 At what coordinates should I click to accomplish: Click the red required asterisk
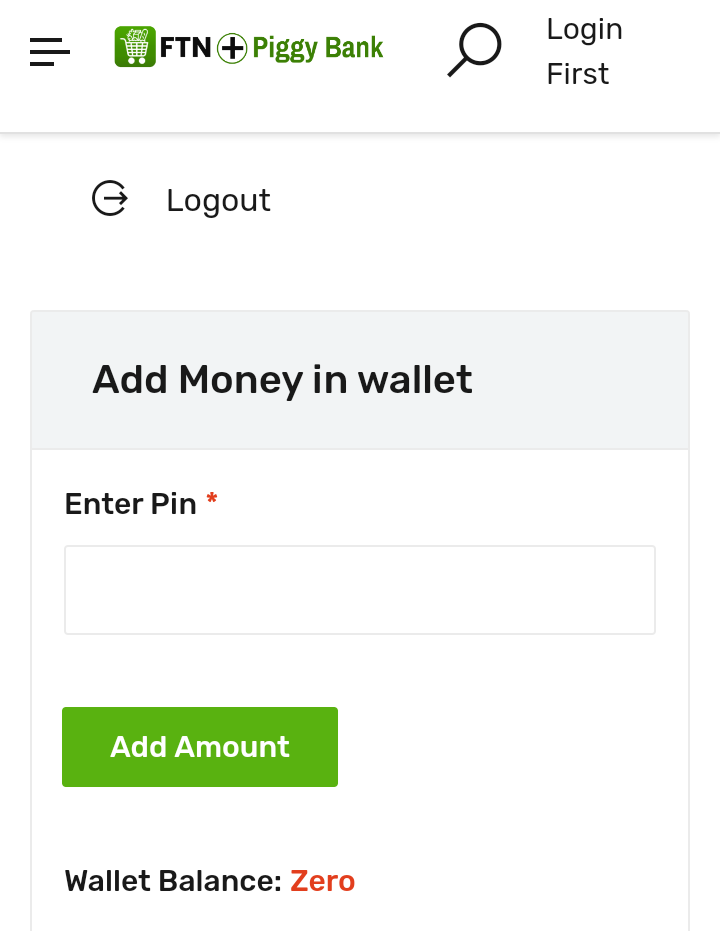[x=212, y=500]
